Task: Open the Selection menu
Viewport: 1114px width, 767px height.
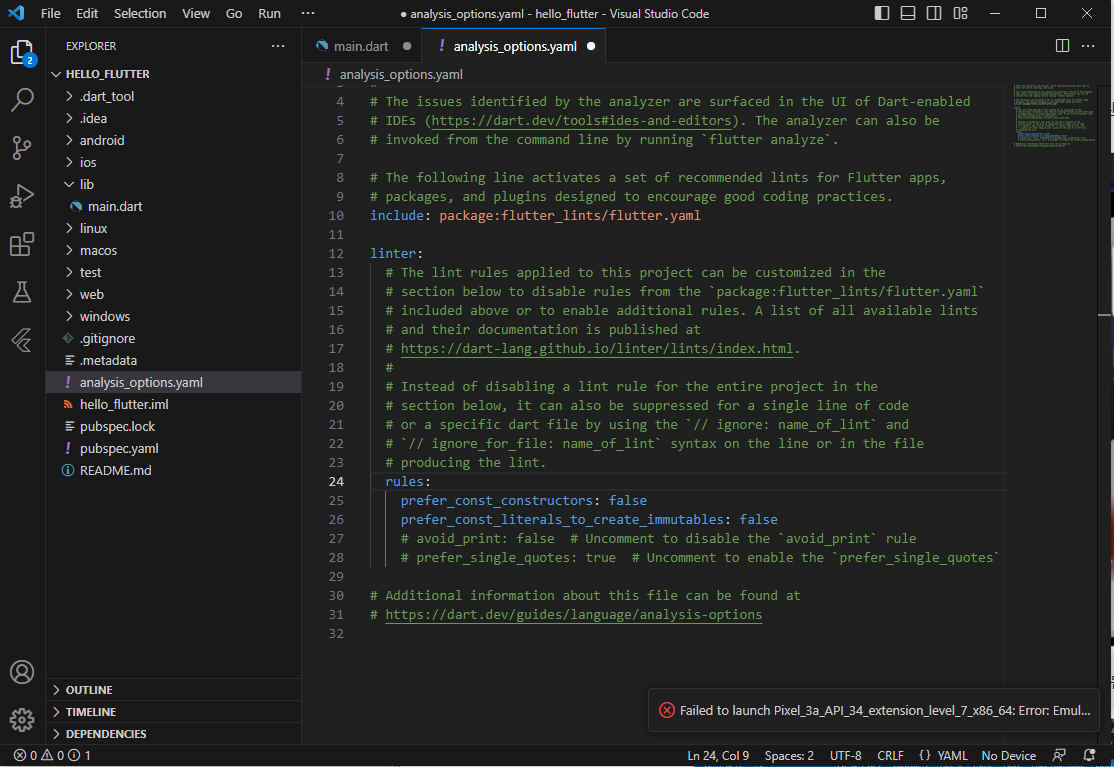Action: pos(140,13)
